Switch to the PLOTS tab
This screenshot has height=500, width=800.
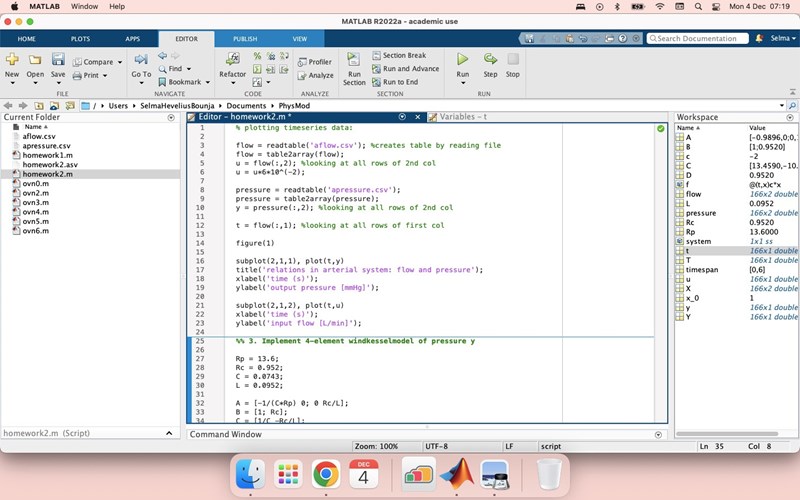[x=80, y=38]
